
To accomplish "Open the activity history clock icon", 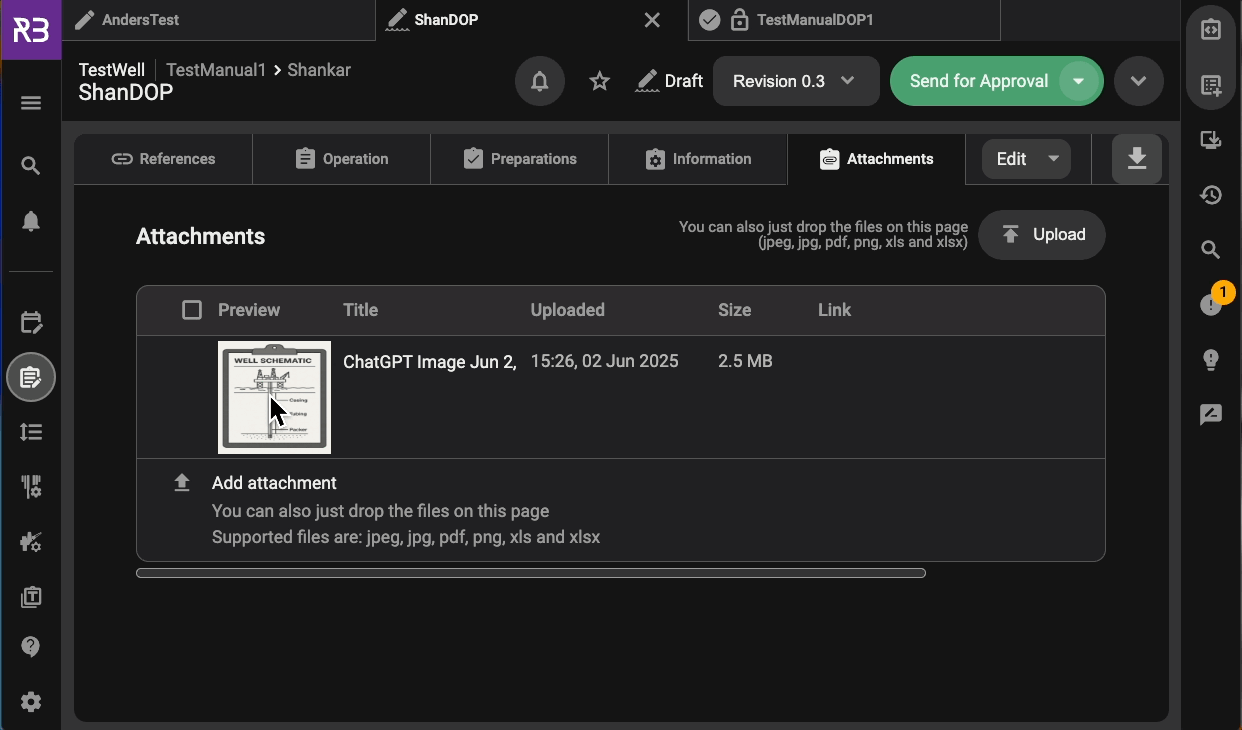I will point(1210,197).
